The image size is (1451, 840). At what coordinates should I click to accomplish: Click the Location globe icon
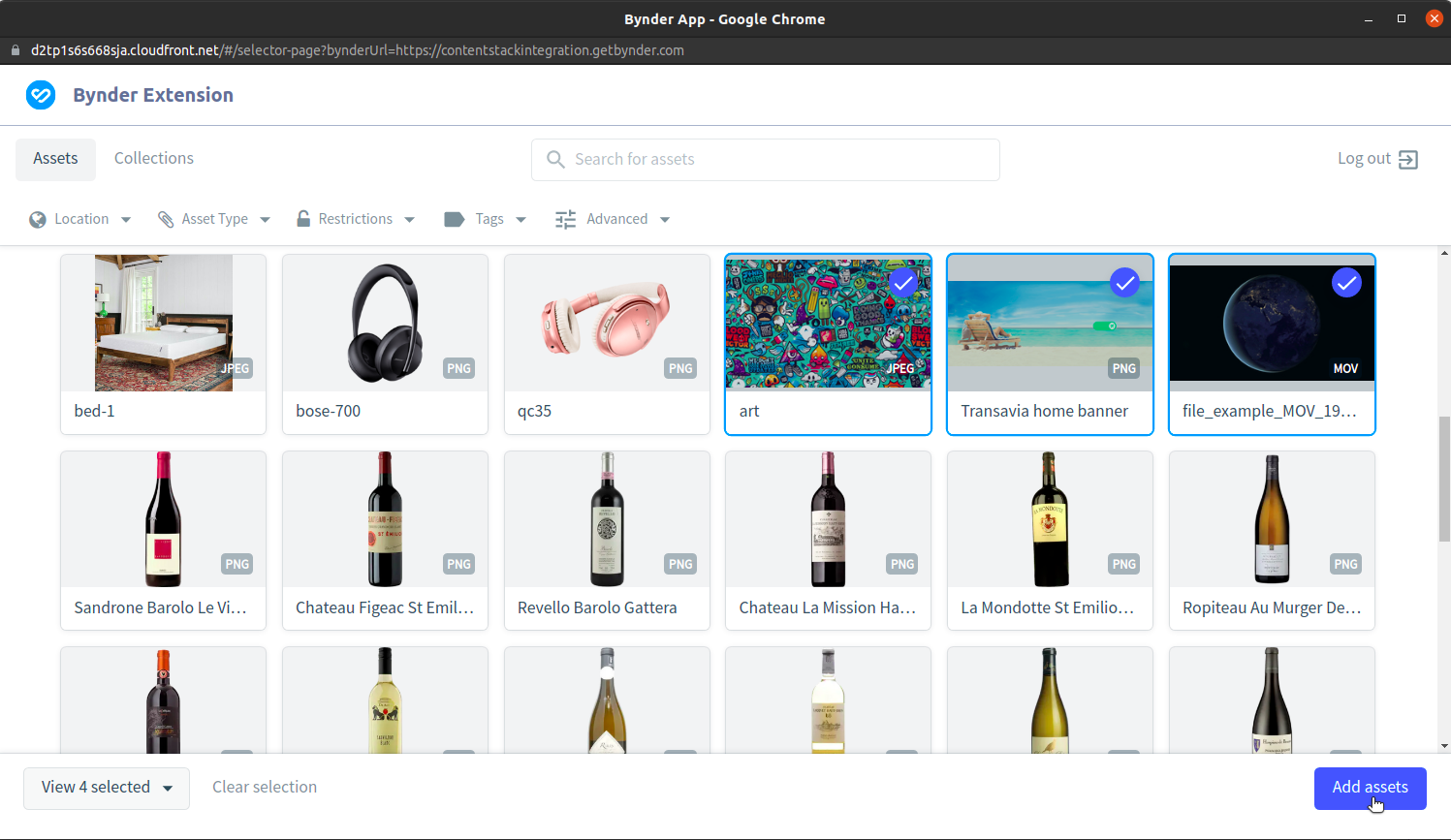(x=38, y=220)
